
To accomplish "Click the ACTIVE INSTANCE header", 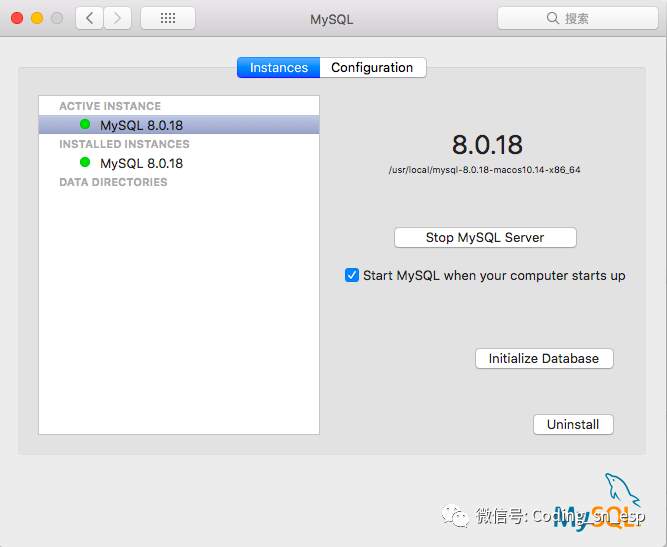I will tap(110, 106).
